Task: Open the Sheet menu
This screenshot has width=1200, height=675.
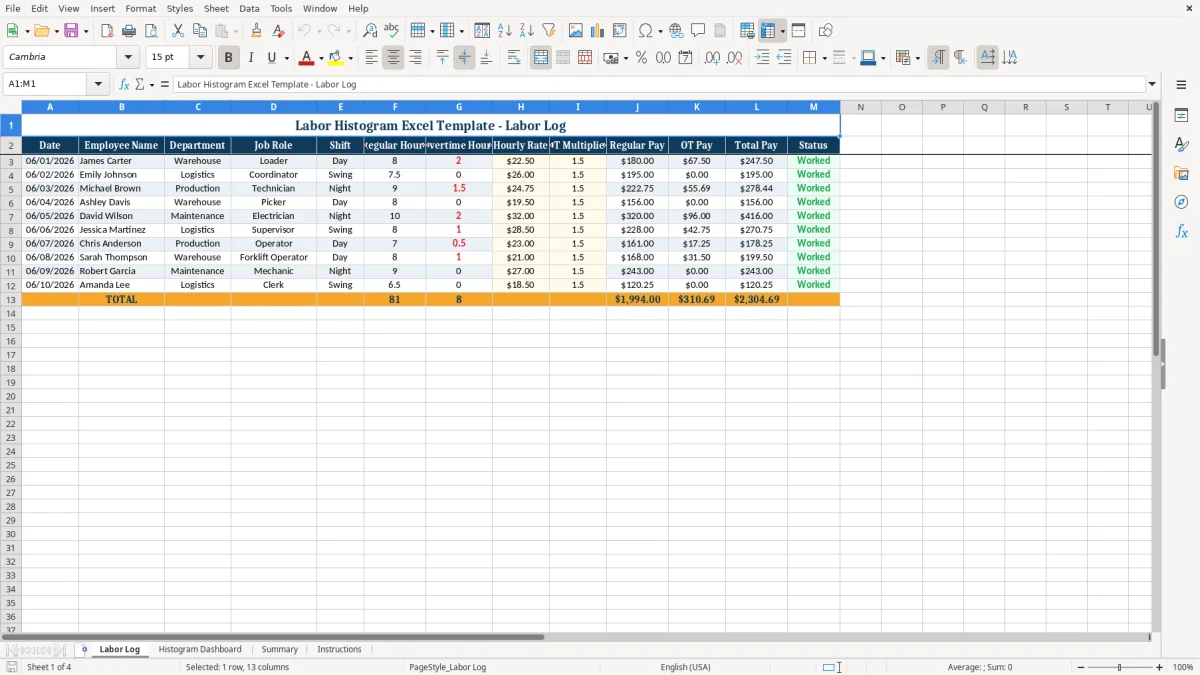Action: 216,8
